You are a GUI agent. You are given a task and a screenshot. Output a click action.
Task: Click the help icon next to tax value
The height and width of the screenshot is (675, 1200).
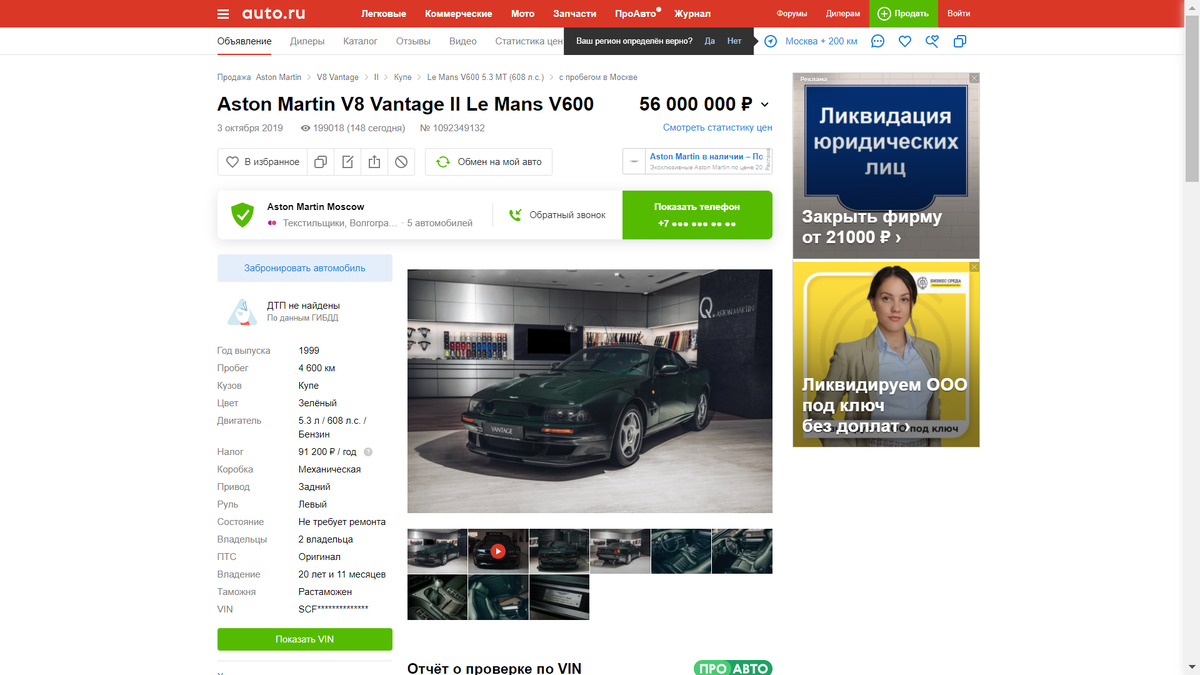click(x=368, y=452)
